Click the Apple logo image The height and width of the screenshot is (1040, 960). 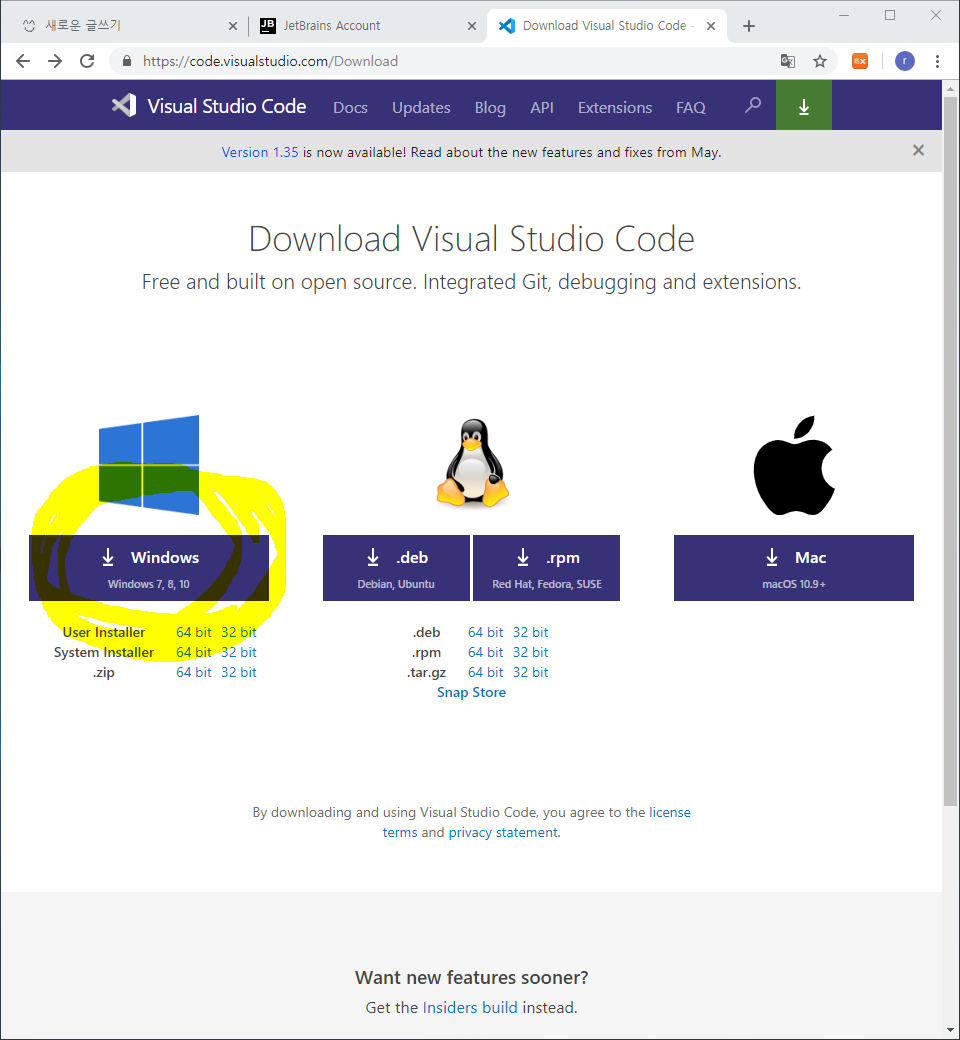click(x=794, y=466)
